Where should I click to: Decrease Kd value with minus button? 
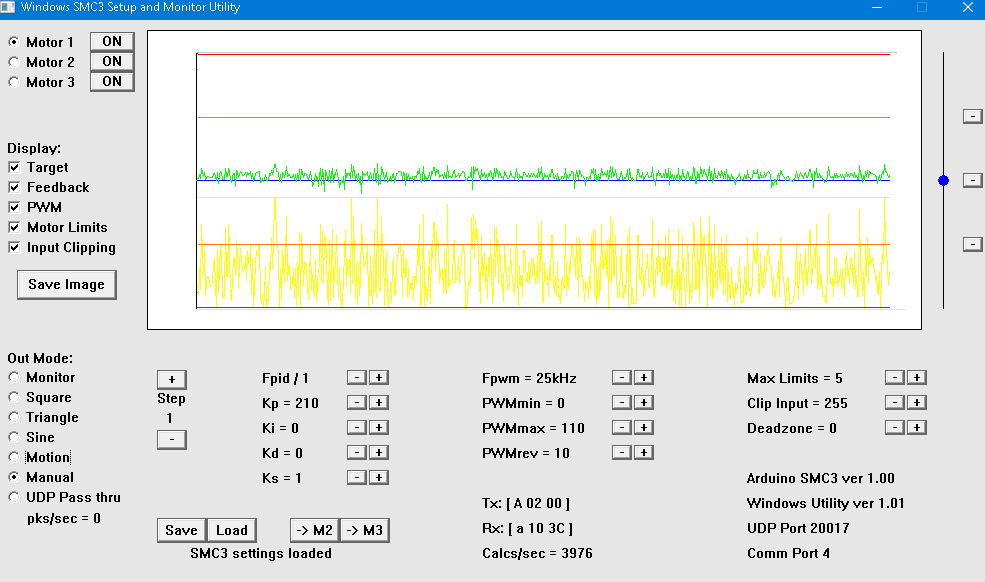(x=356, y=453)
